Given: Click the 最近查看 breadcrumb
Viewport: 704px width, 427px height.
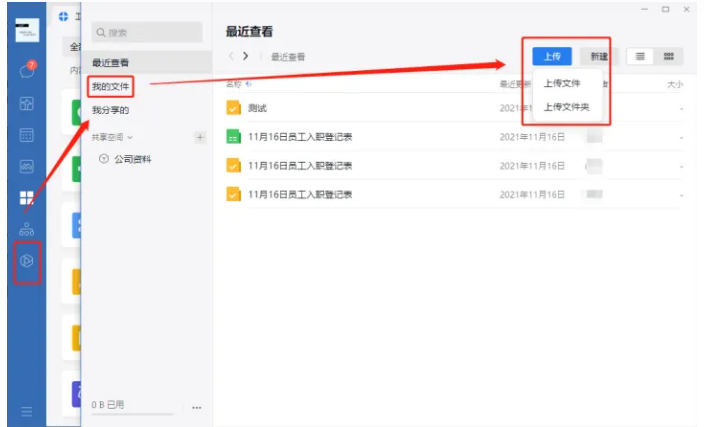Looking at the screenshot, I should coord(288,57).
